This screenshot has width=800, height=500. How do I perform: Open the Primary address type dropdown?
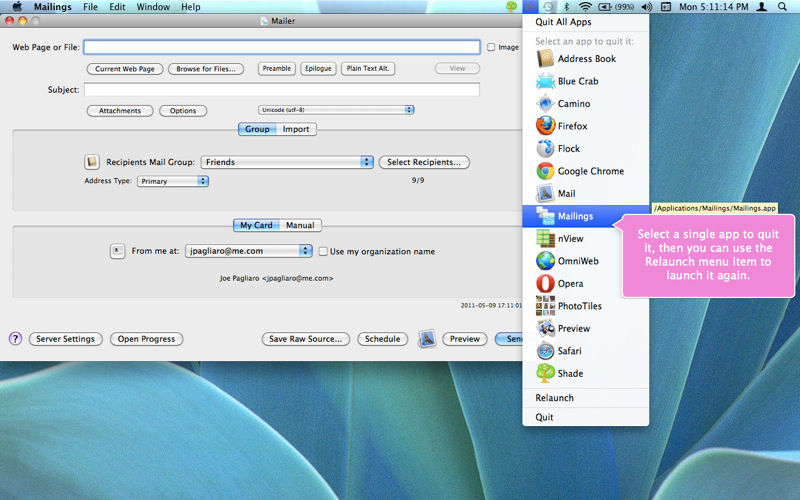pos(172,181)
